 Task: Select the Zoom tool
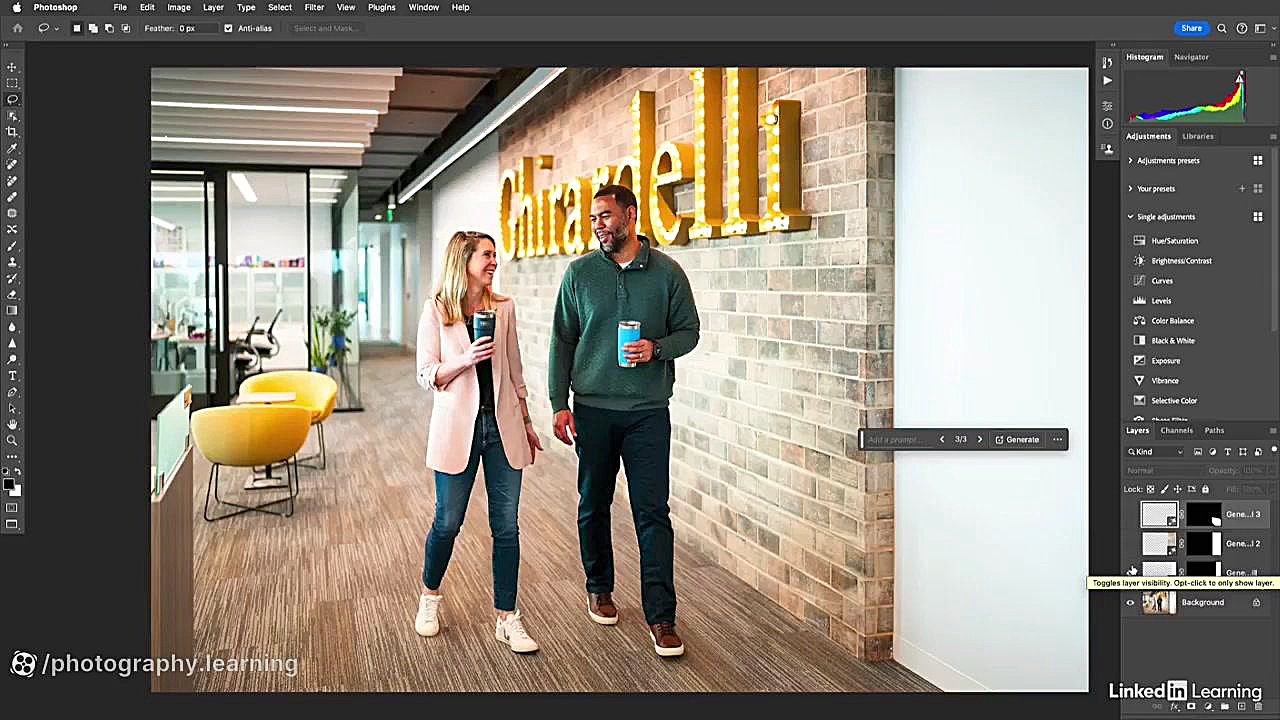tap(12, 440)
